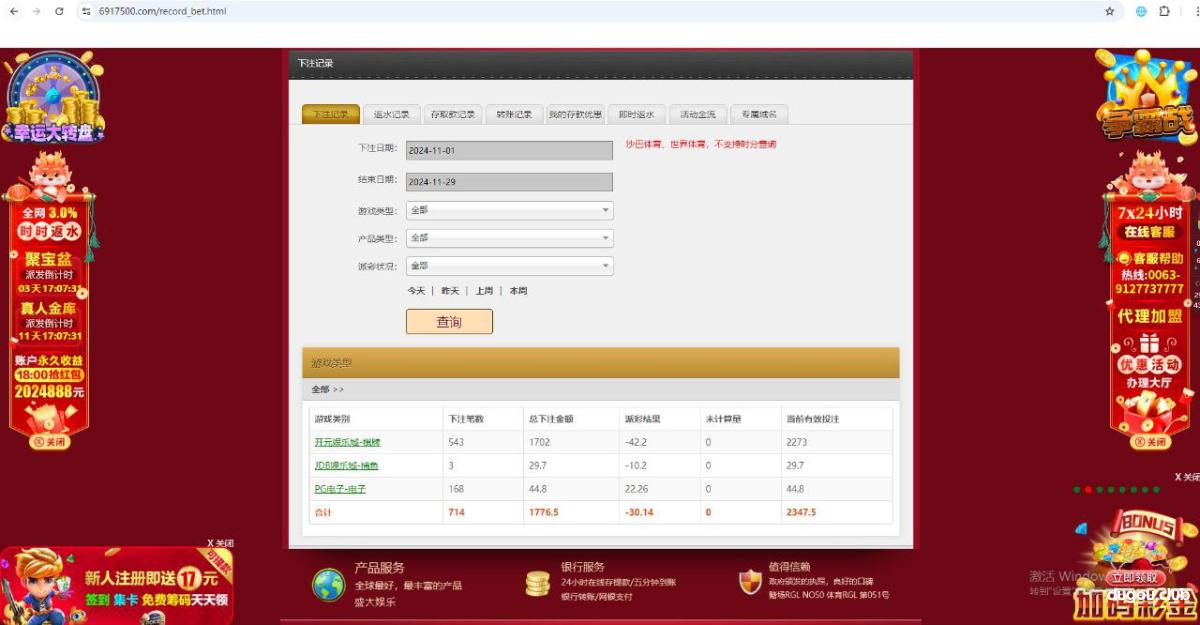The width and height of the screenshot is (1200, 625).
Task: Click the gold coins icon beside 银行服务
Action: [538, 581]
